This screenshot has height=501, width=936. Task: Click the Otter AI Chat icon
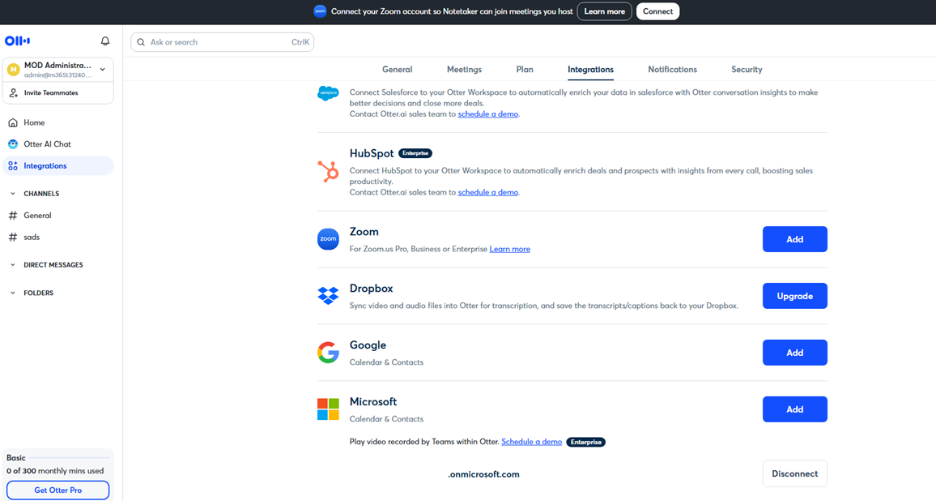point(13,144)
